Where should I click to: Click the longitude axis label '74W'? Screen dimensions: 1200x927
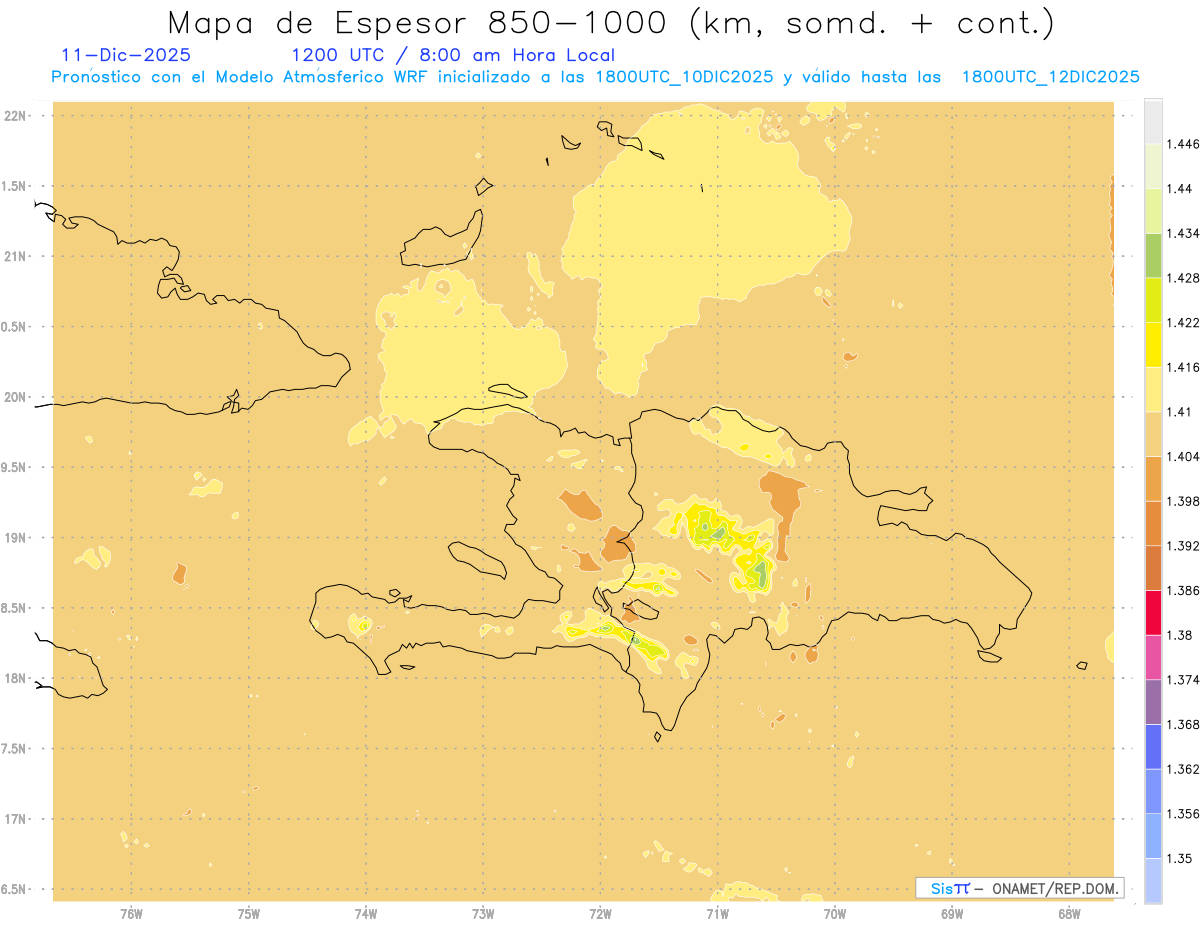point(366,914)
